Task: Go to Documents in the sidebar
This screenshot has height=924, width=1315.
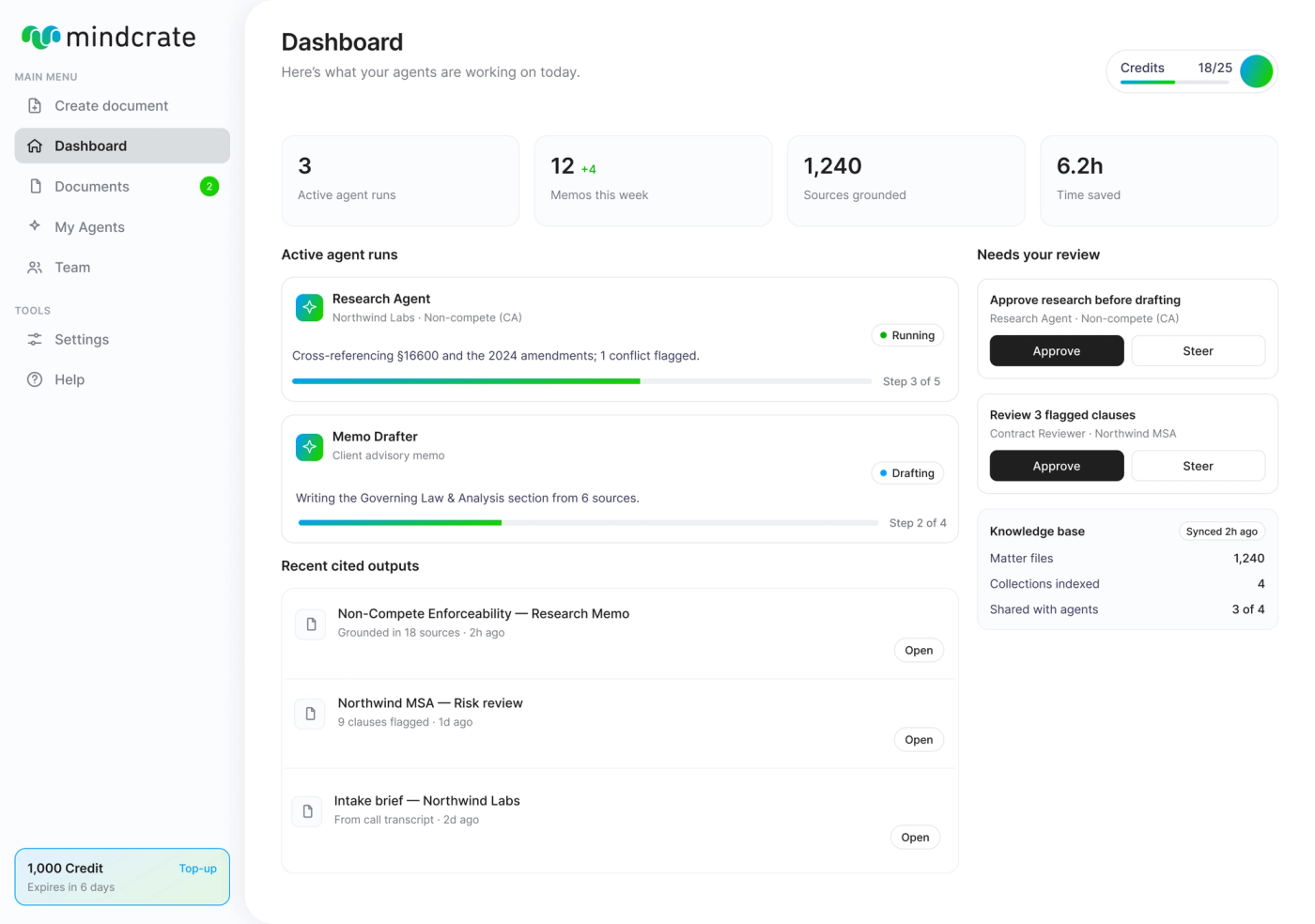Action: tap(122, 186)
